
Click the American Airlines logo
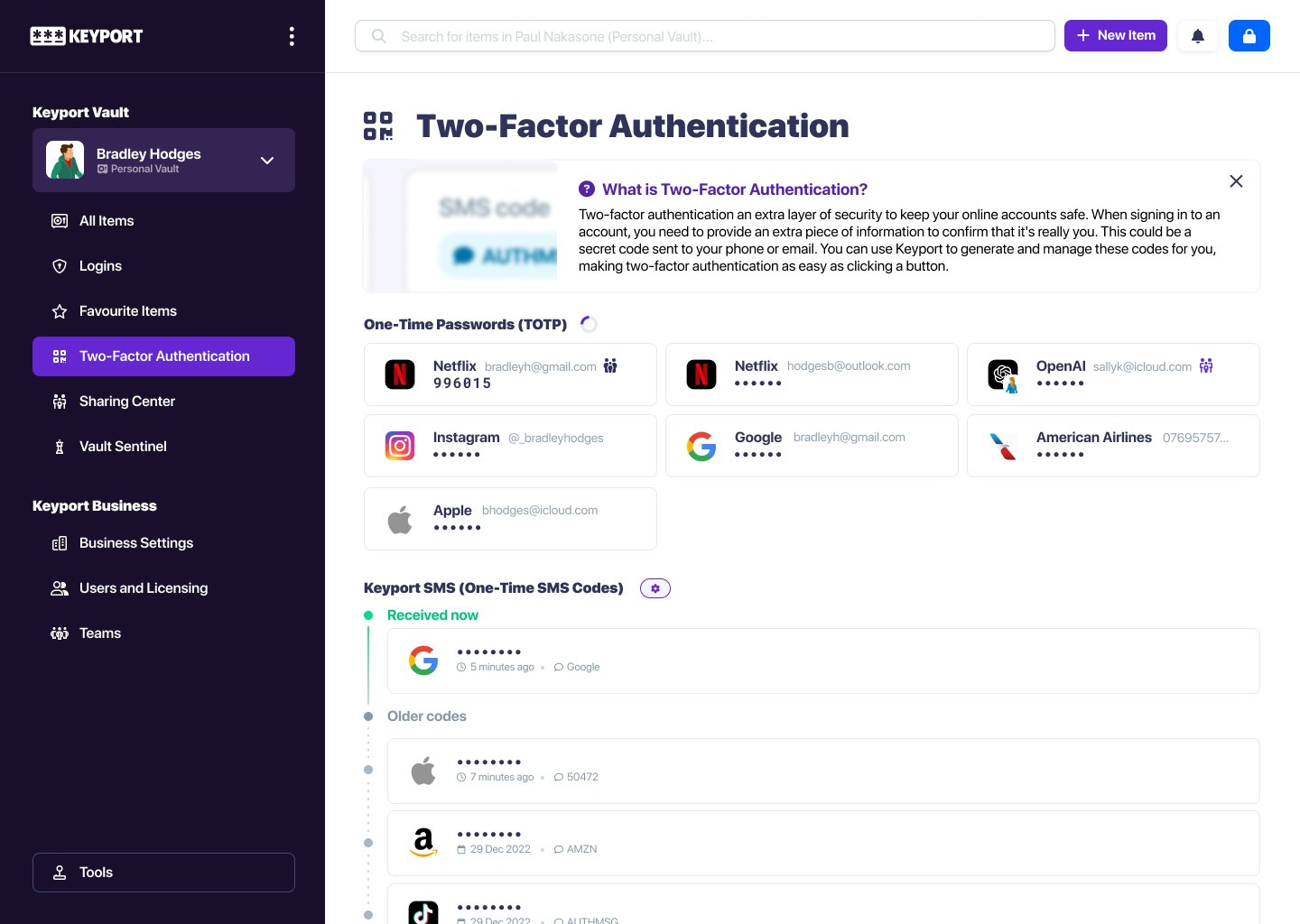click(1003, 446)
